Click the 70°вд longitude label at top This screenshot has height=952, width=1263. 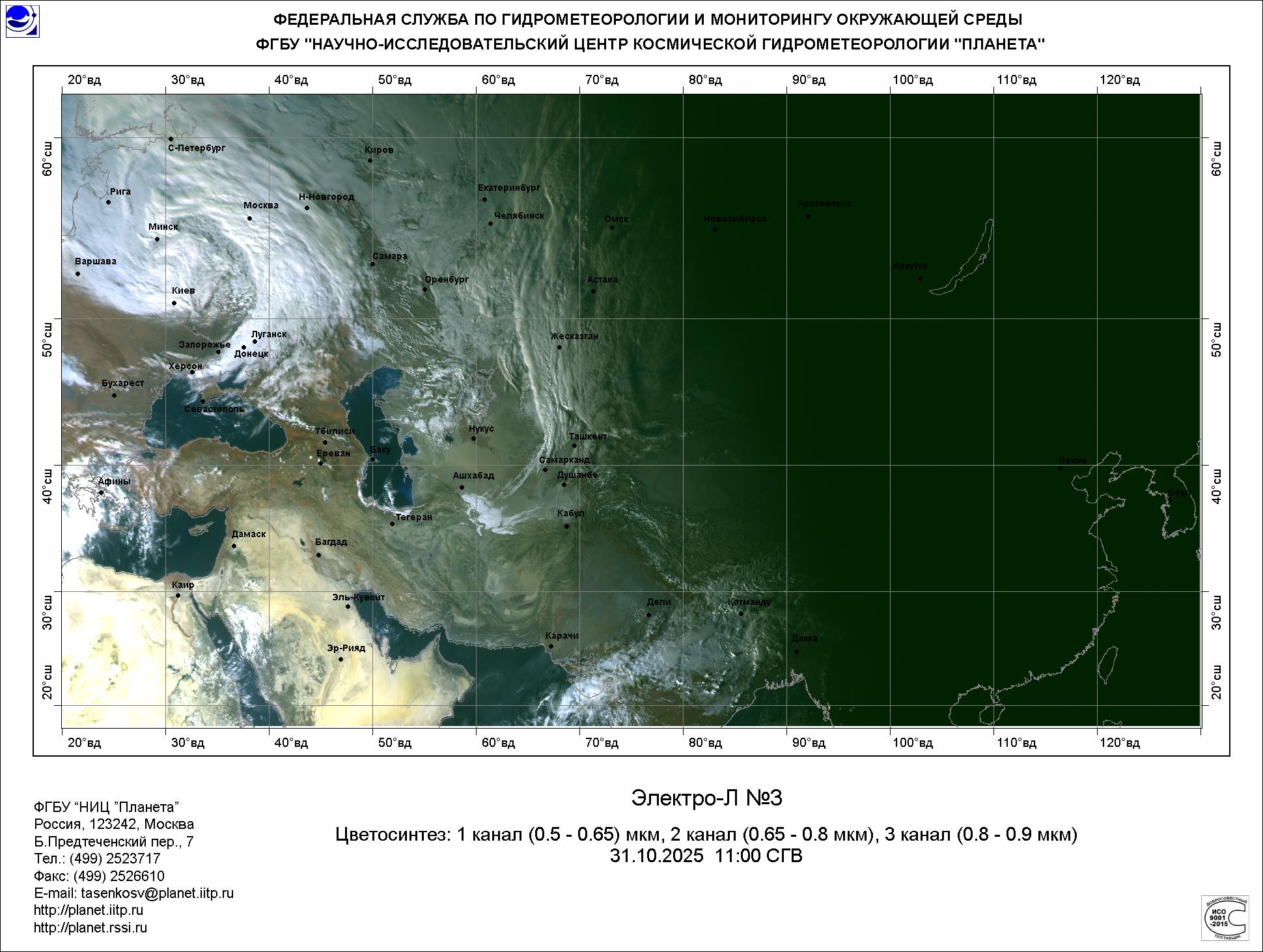pyautogui.click(x=602, y=80)
